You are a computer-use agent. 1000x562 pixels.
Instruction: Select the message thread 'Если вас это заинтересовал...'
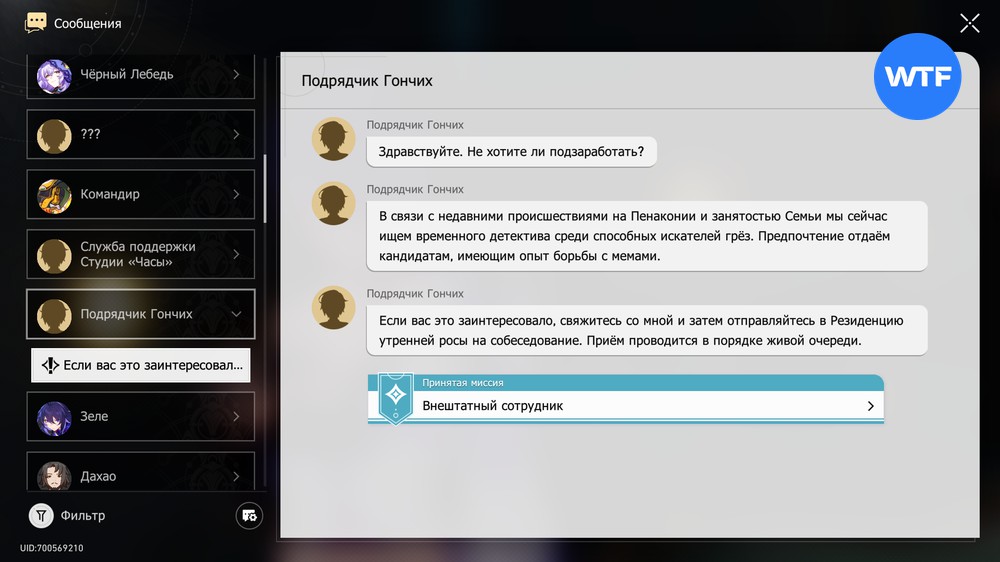pos(141,366)
